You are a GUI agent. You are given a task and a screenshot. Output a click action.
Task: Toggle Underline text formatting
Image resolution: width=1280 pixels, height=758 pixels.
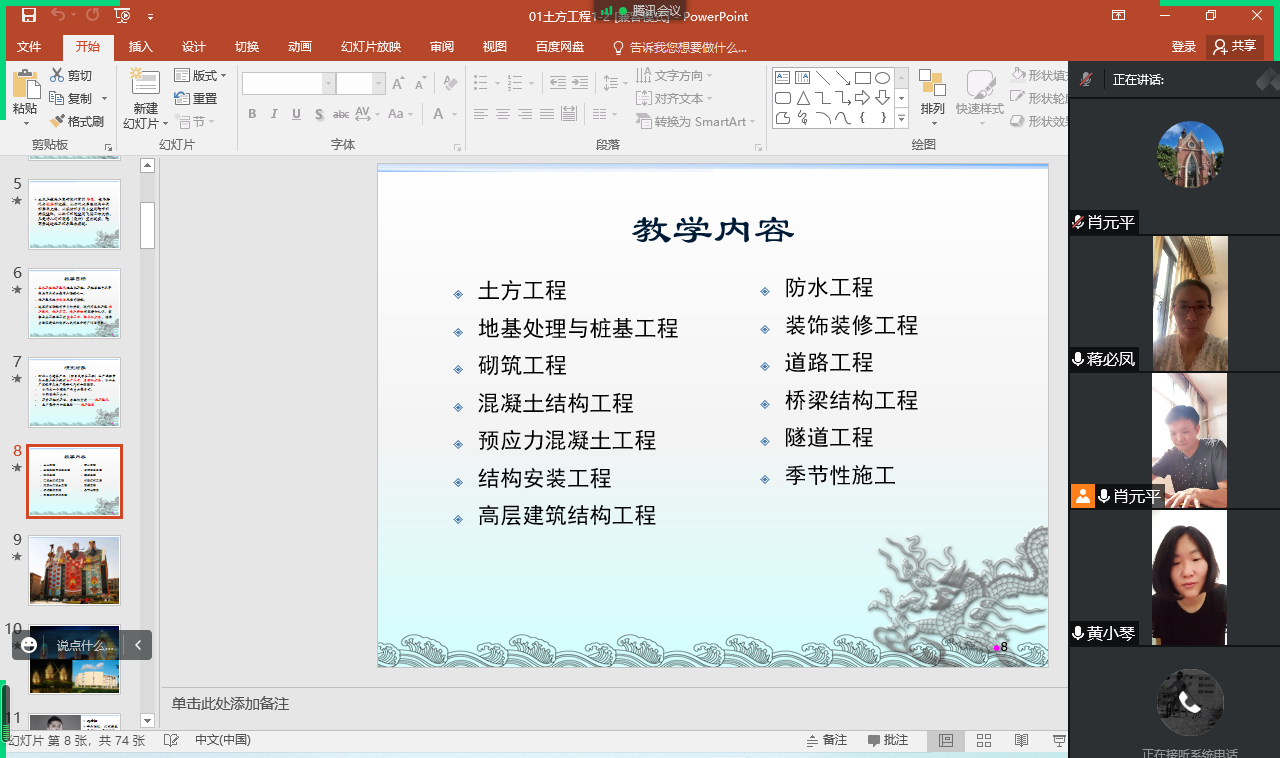coord(297,114)
